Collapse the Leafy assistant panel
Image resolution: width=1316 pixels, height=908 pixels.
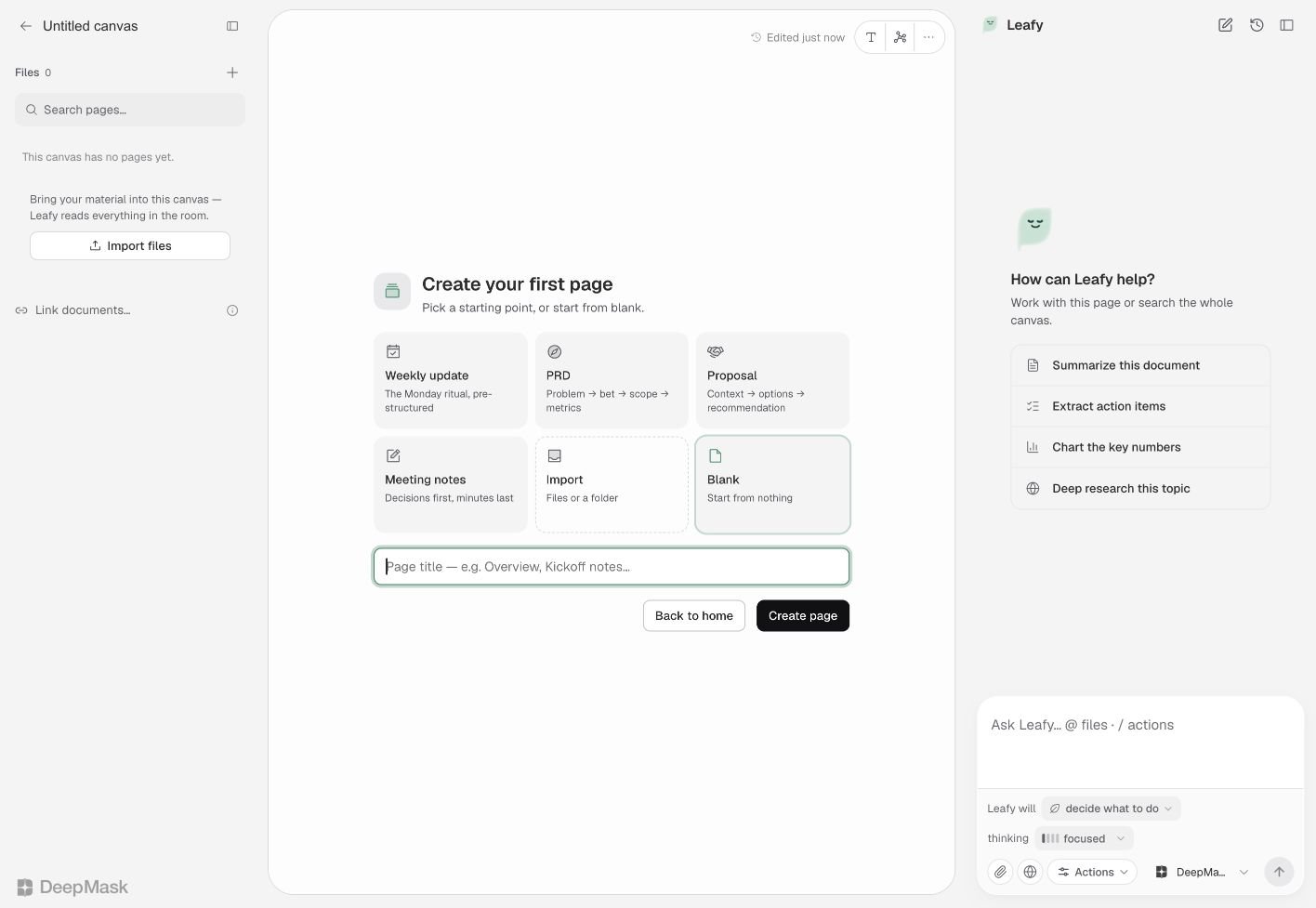pos(1287,25)
